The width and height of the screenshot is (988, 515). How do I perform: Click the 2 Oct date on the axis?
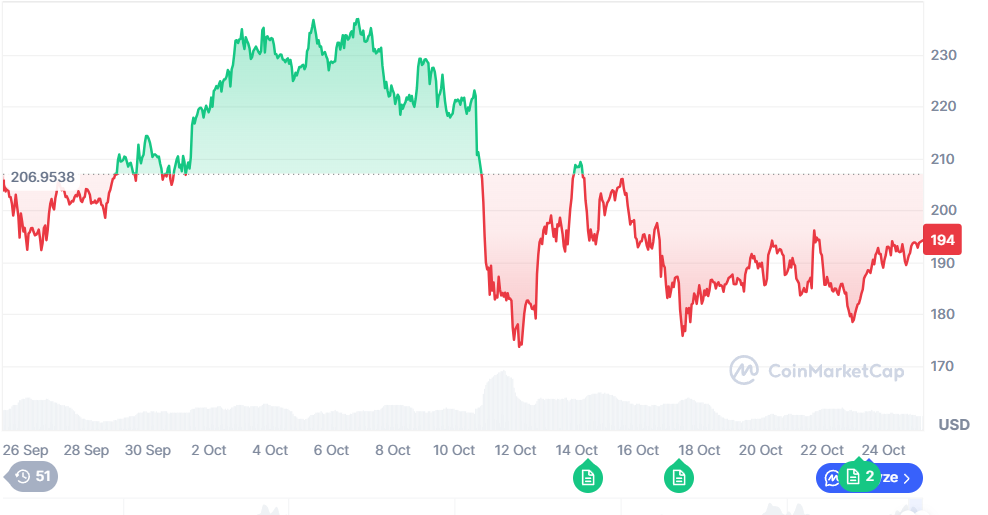208,450
